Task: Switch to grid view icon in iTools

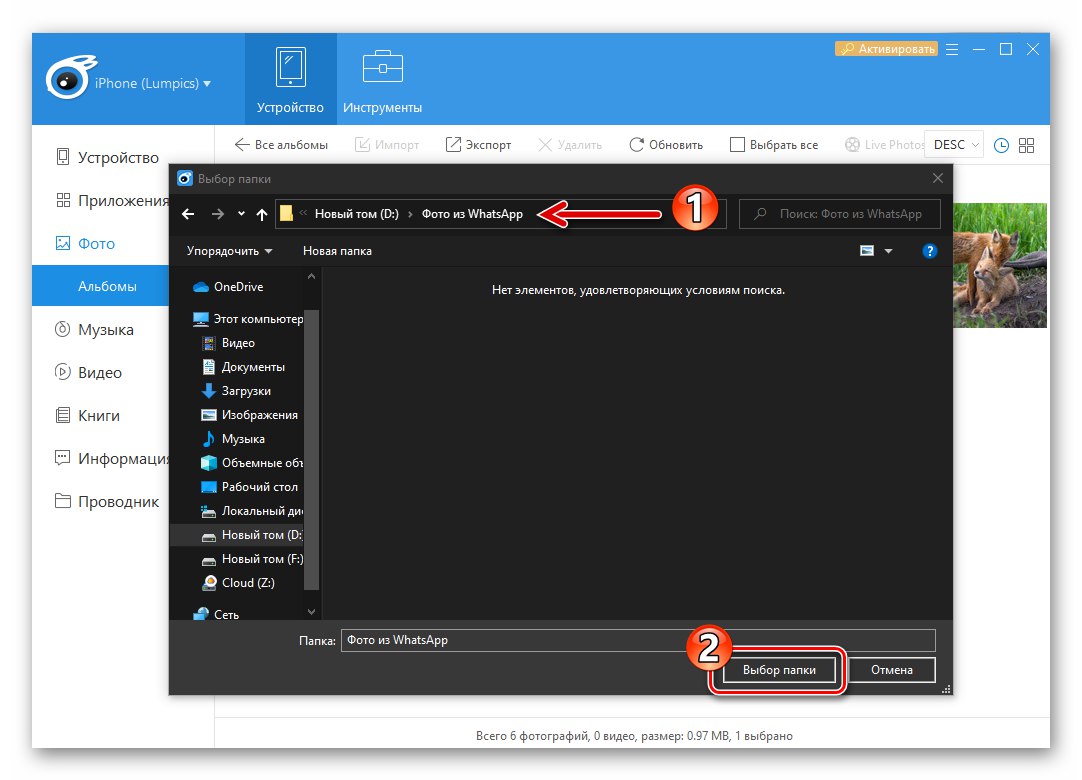Action: (x=1027, y=146)
